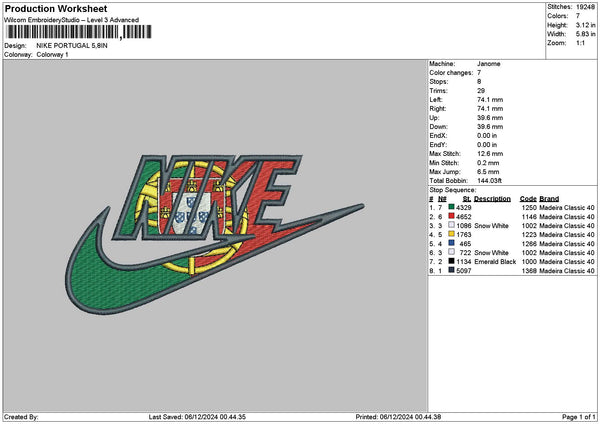This screenshot has height=424, width=600.
Task: Click the Stop Sequence heading
Action: (x=453, y=190)
